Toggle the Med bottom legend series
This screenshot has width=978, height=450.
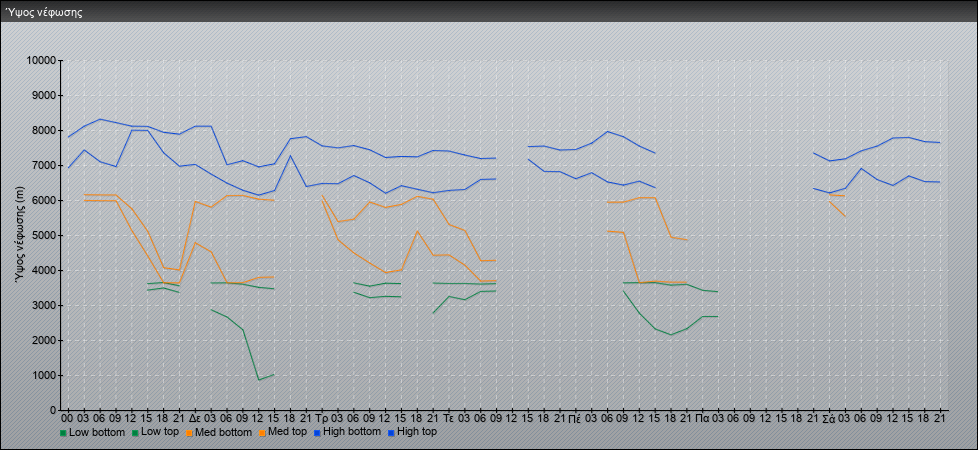tap(219, 432)
